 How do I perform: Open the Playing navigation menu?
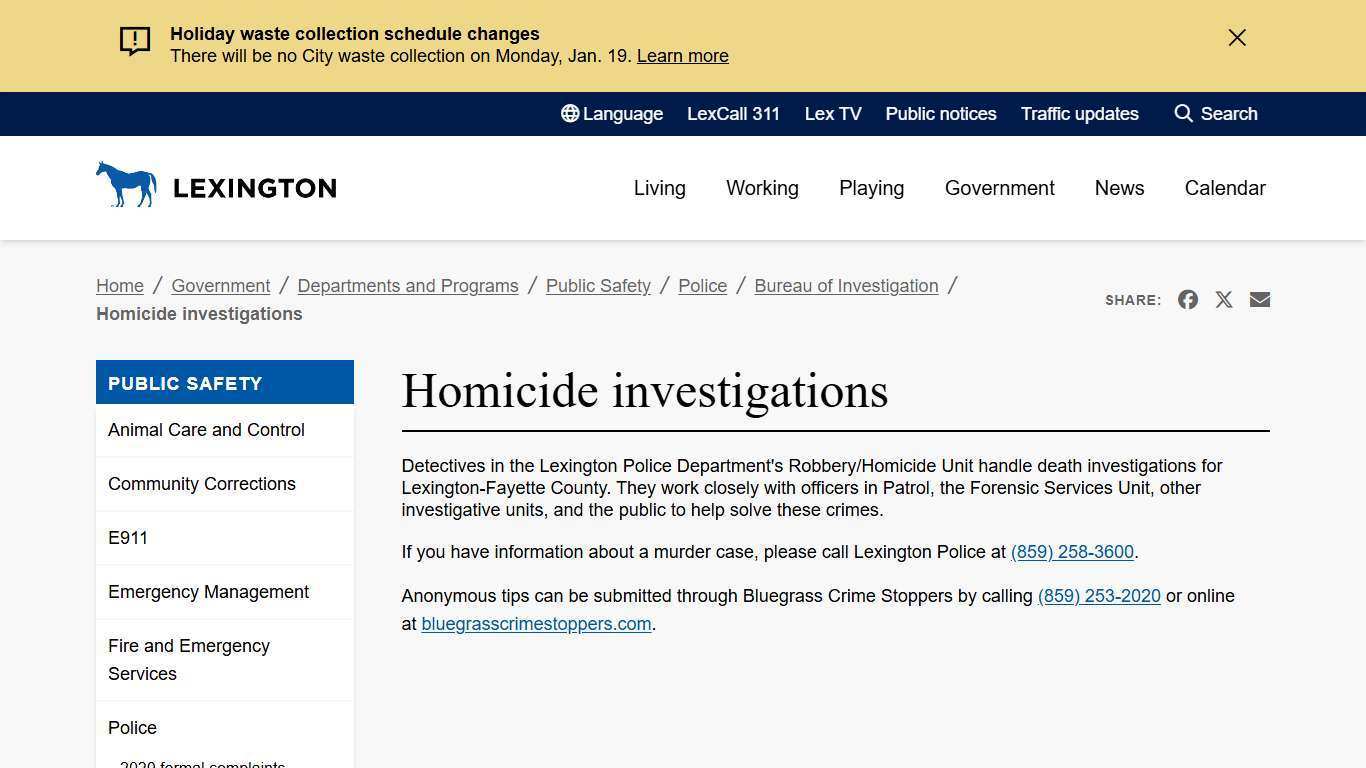tap(871, 188)
